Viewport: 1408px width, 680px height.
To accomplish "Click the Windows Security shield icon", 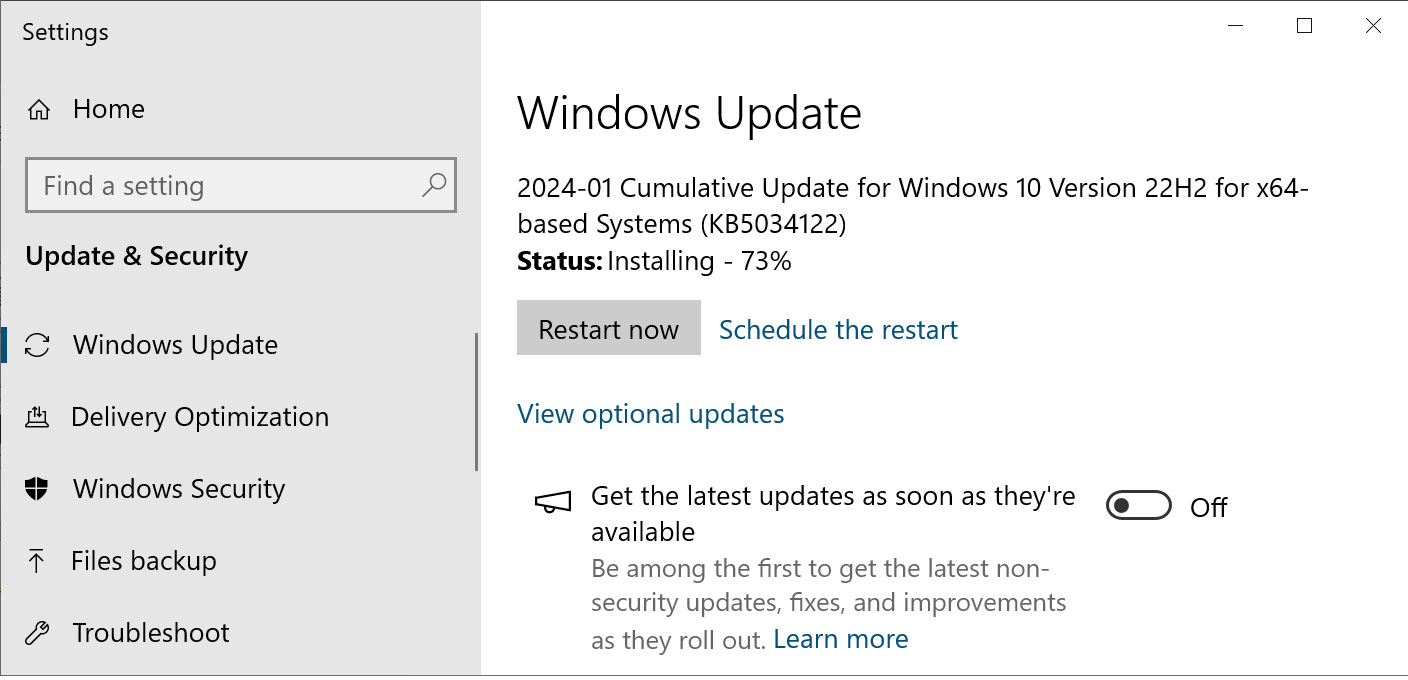I will click(x=37, y=489).
